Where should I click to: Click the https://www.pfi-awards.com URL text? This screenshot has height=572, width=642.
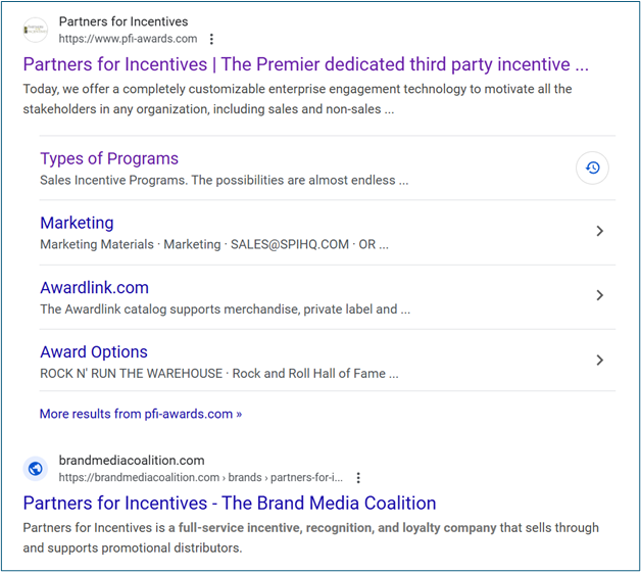(128, 39)
